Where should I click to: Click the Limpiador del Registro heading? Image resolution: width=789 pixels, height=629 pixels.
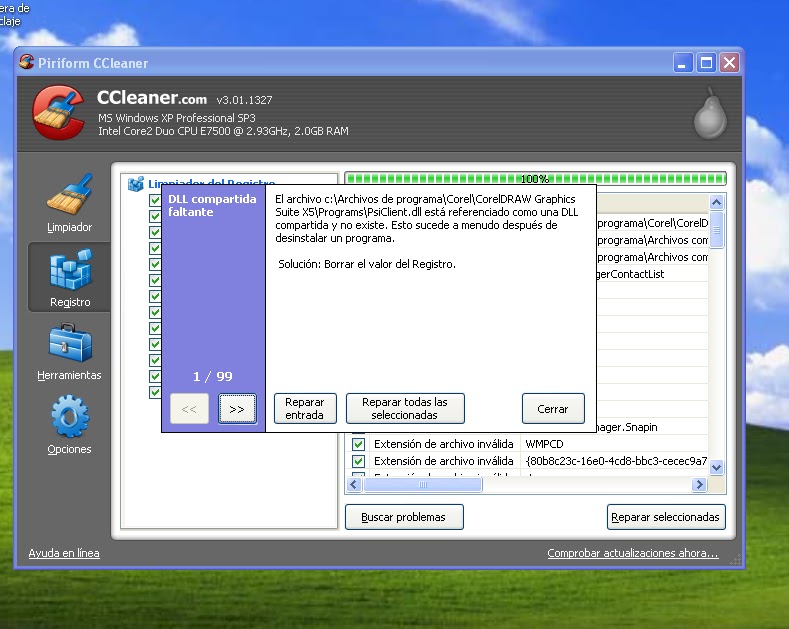click(211, 183)
